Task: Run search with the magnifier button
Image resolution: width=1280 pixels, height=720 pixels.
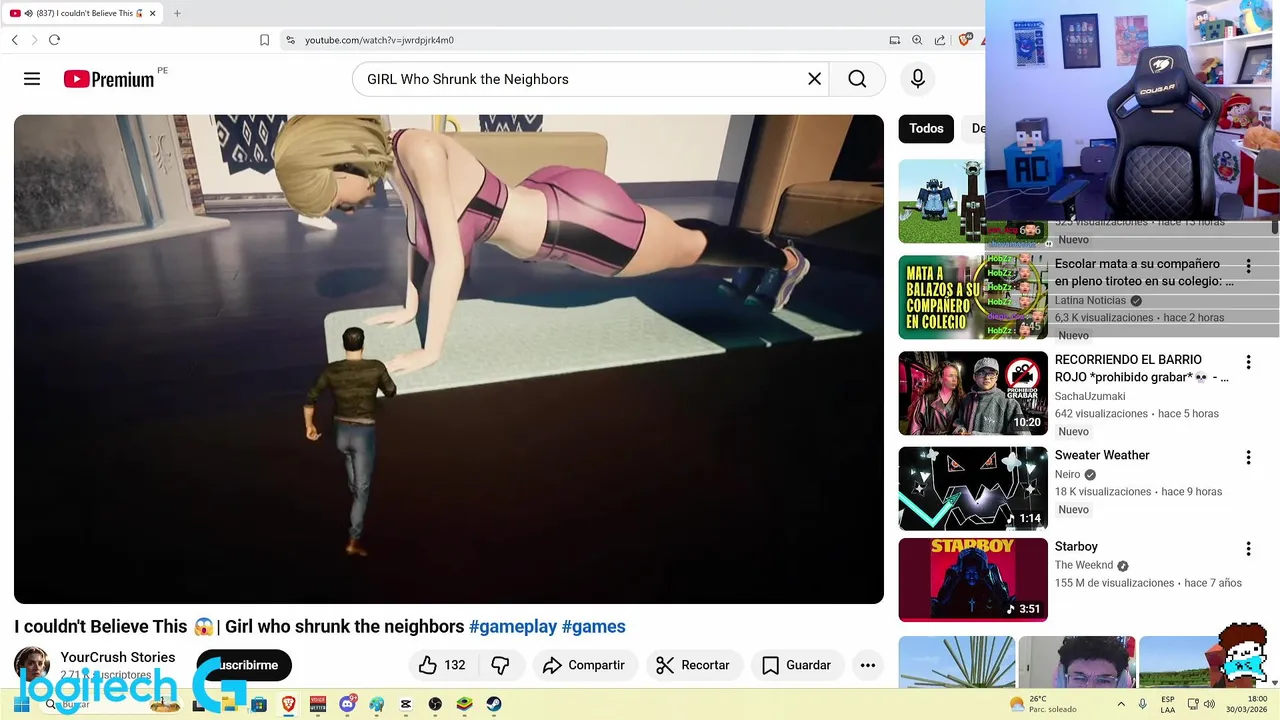Action: pos(857,79)
